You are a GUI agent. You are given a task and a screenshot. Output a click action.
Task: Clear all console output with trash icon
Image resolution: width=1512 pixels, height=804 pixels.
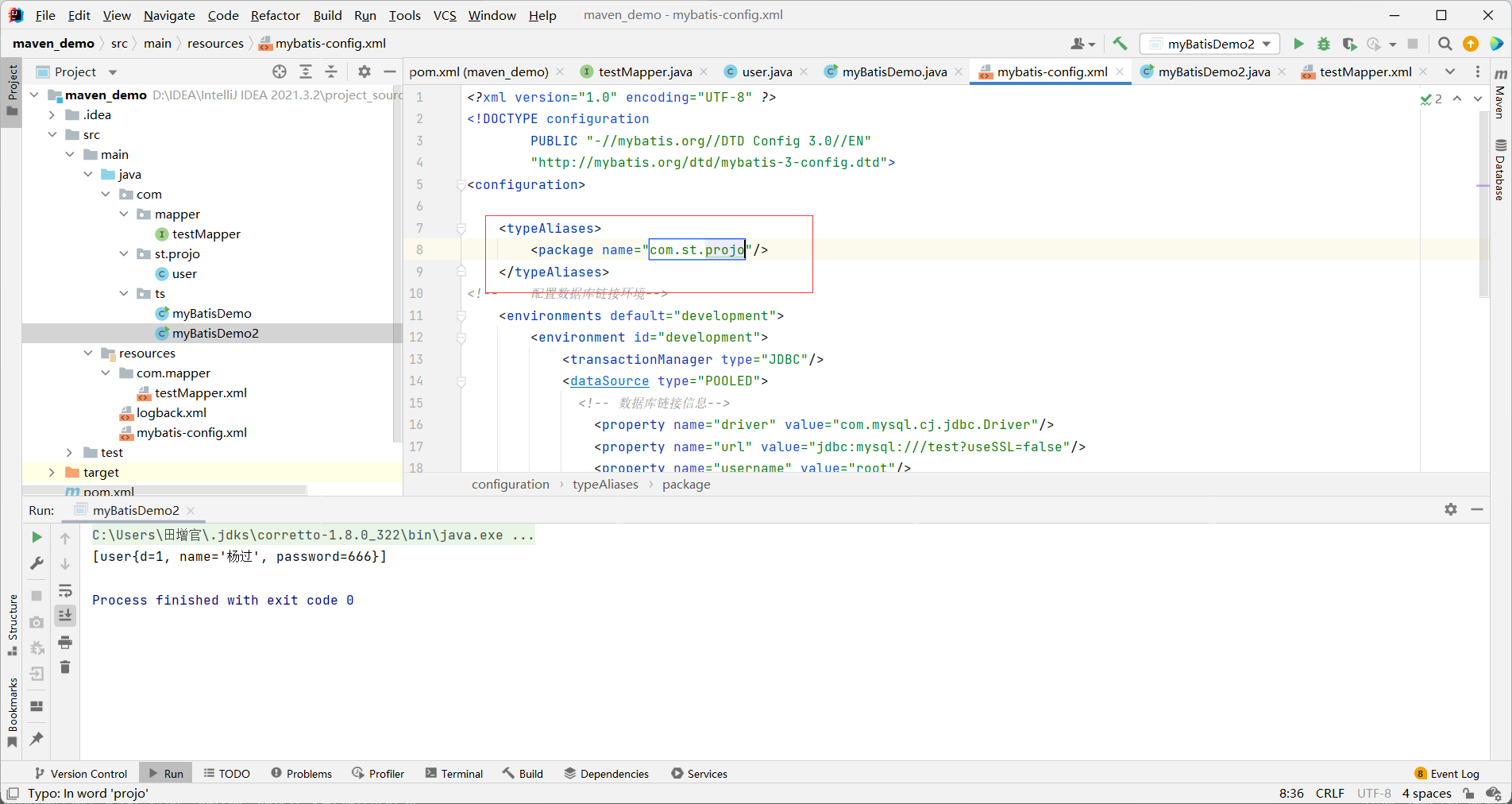[65, 667]
